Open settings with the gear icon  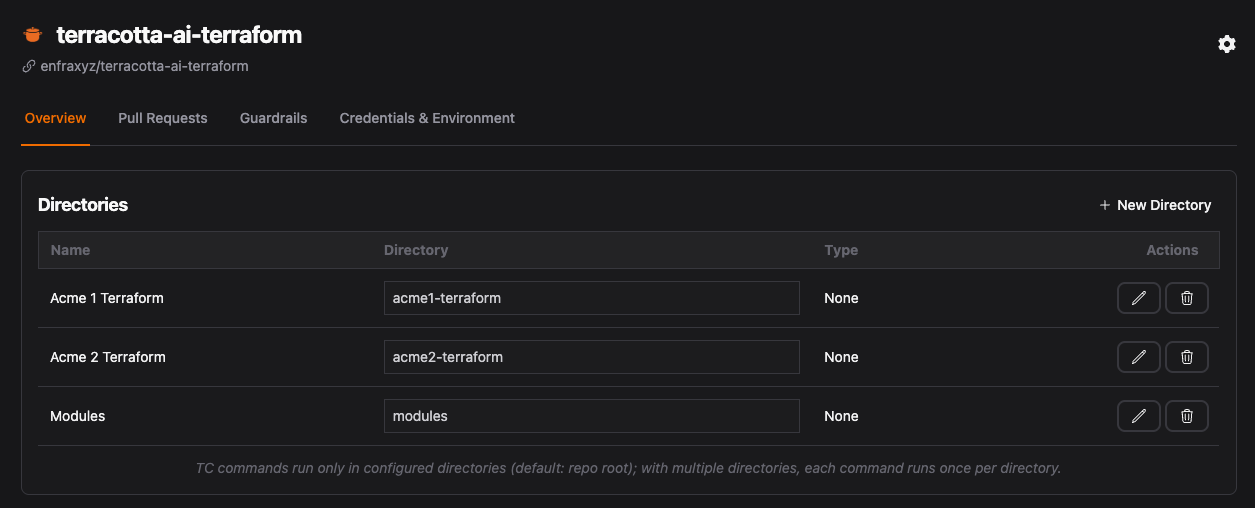pos(1226,44)
